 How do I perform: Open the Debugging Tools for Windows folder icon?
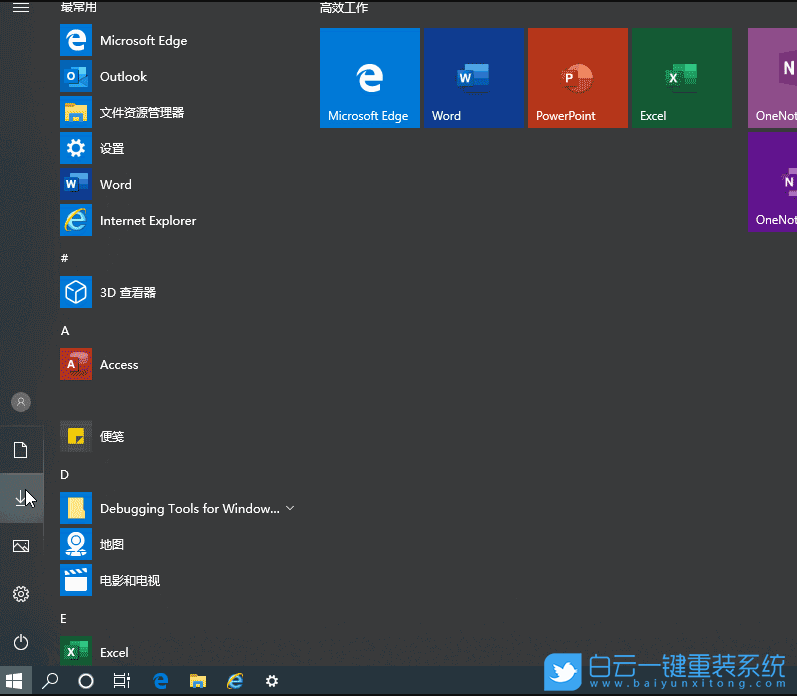(x=76, y=508)
